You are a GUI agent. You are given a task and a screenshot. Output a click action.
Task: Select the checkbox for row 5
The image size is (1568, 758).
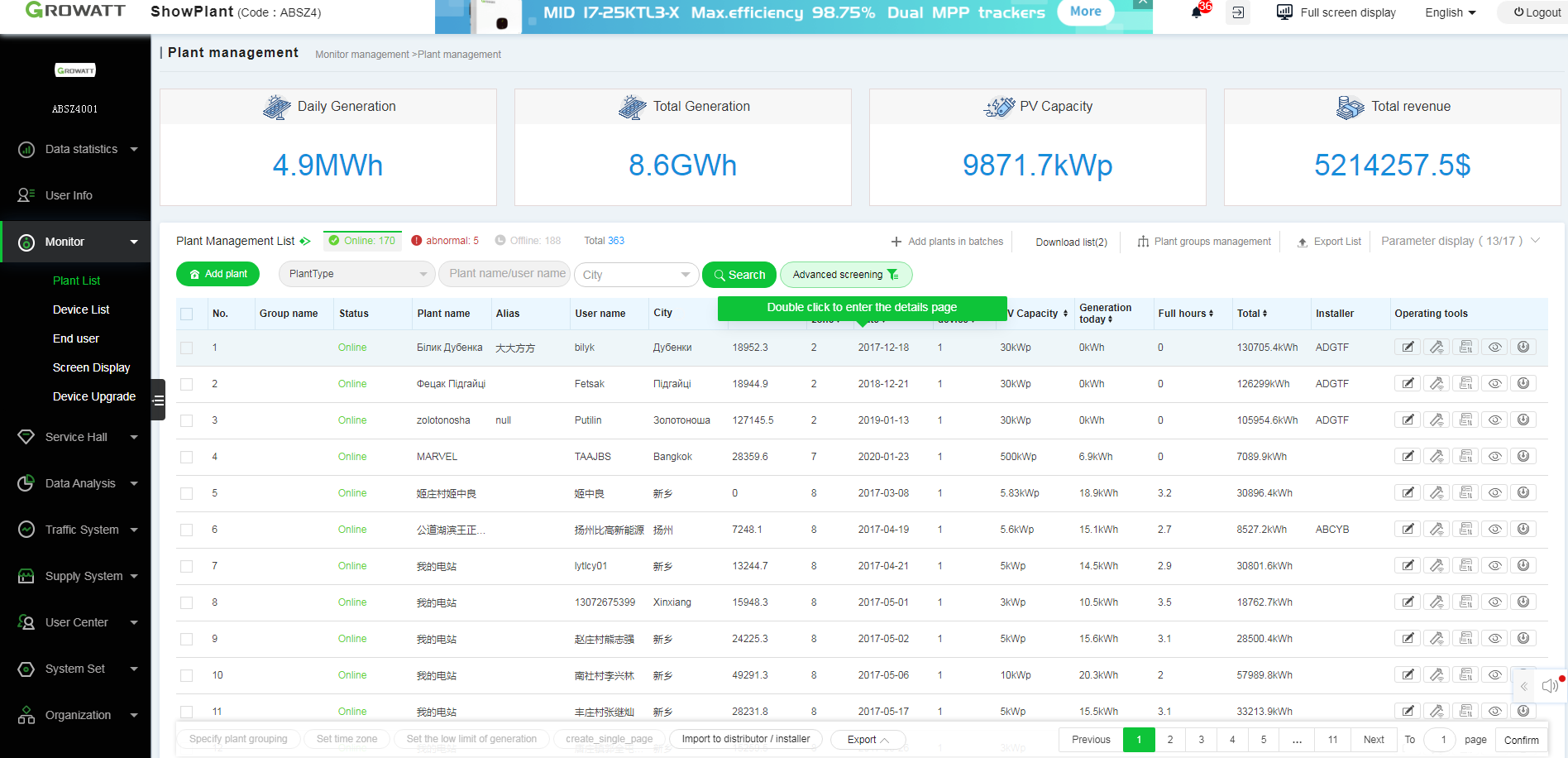tap(186, 493)
